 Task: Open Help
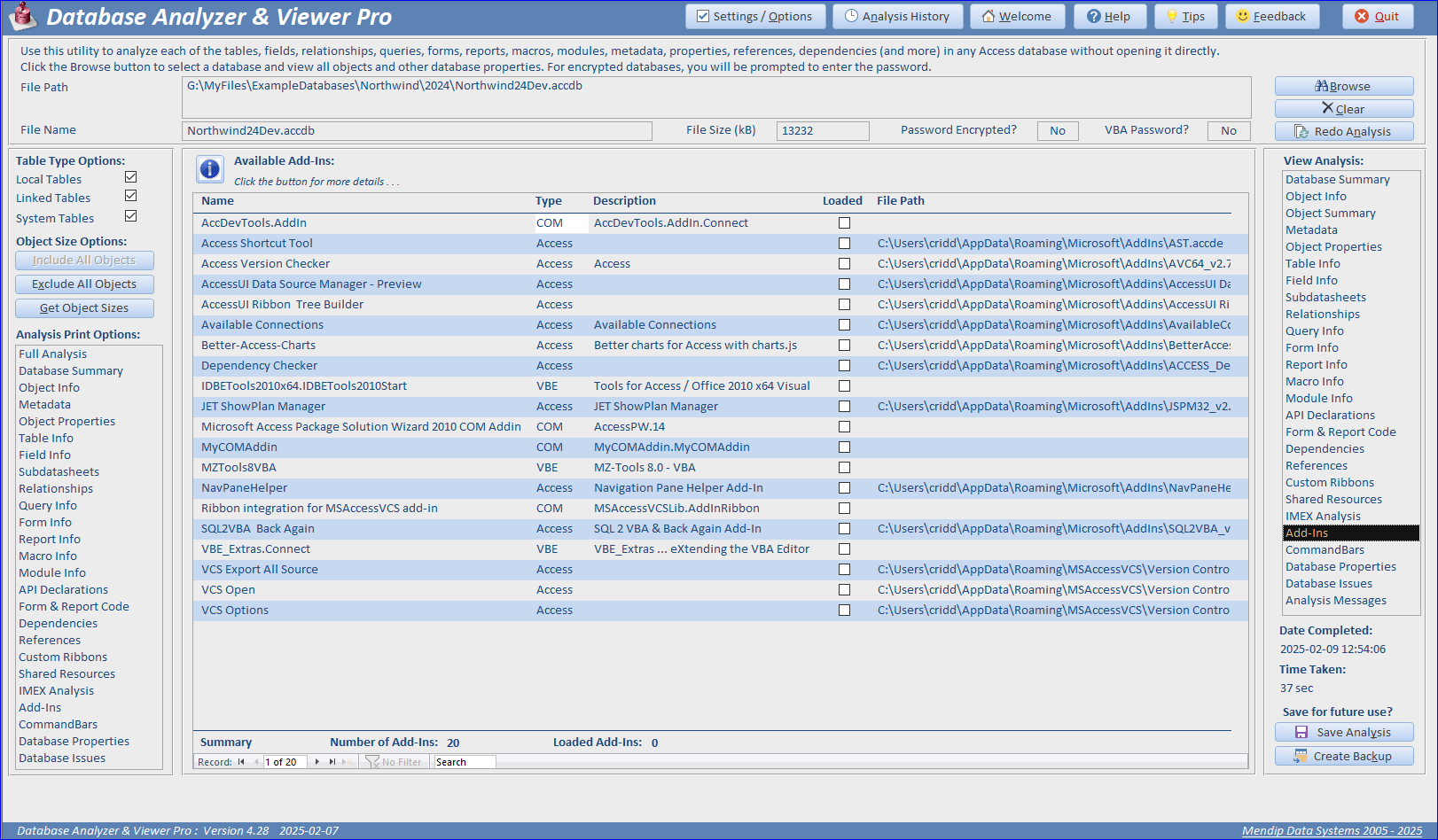[x=1109, y=16]
